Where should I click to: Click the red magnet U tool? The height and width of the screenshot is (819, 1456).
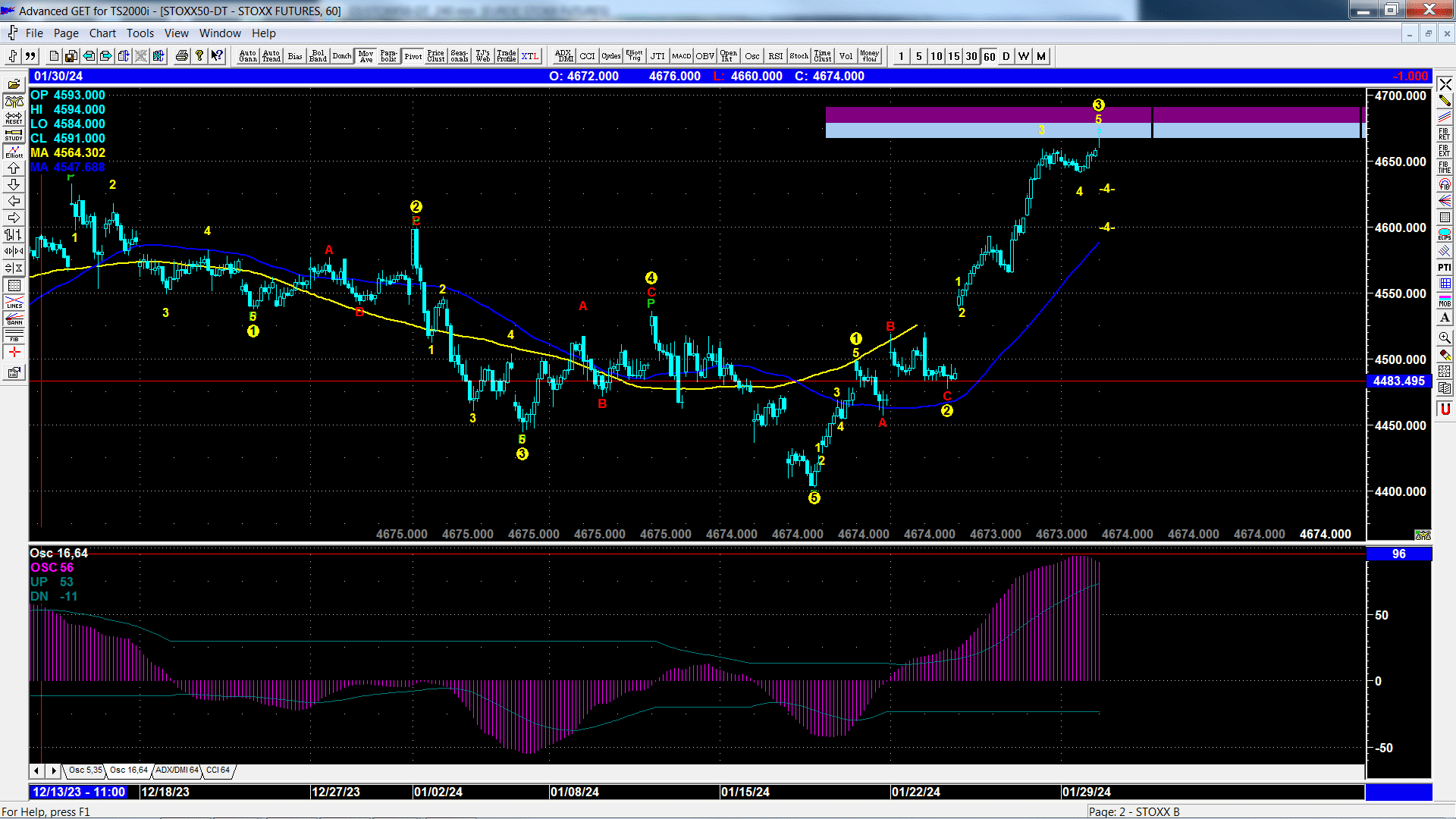tap(1445, 409)
